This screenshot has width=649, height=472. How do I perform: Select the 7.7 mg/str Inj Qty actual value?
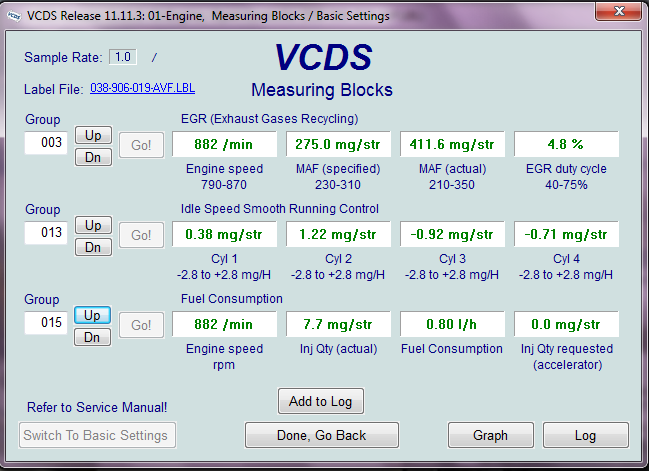(x=338, y=324)
